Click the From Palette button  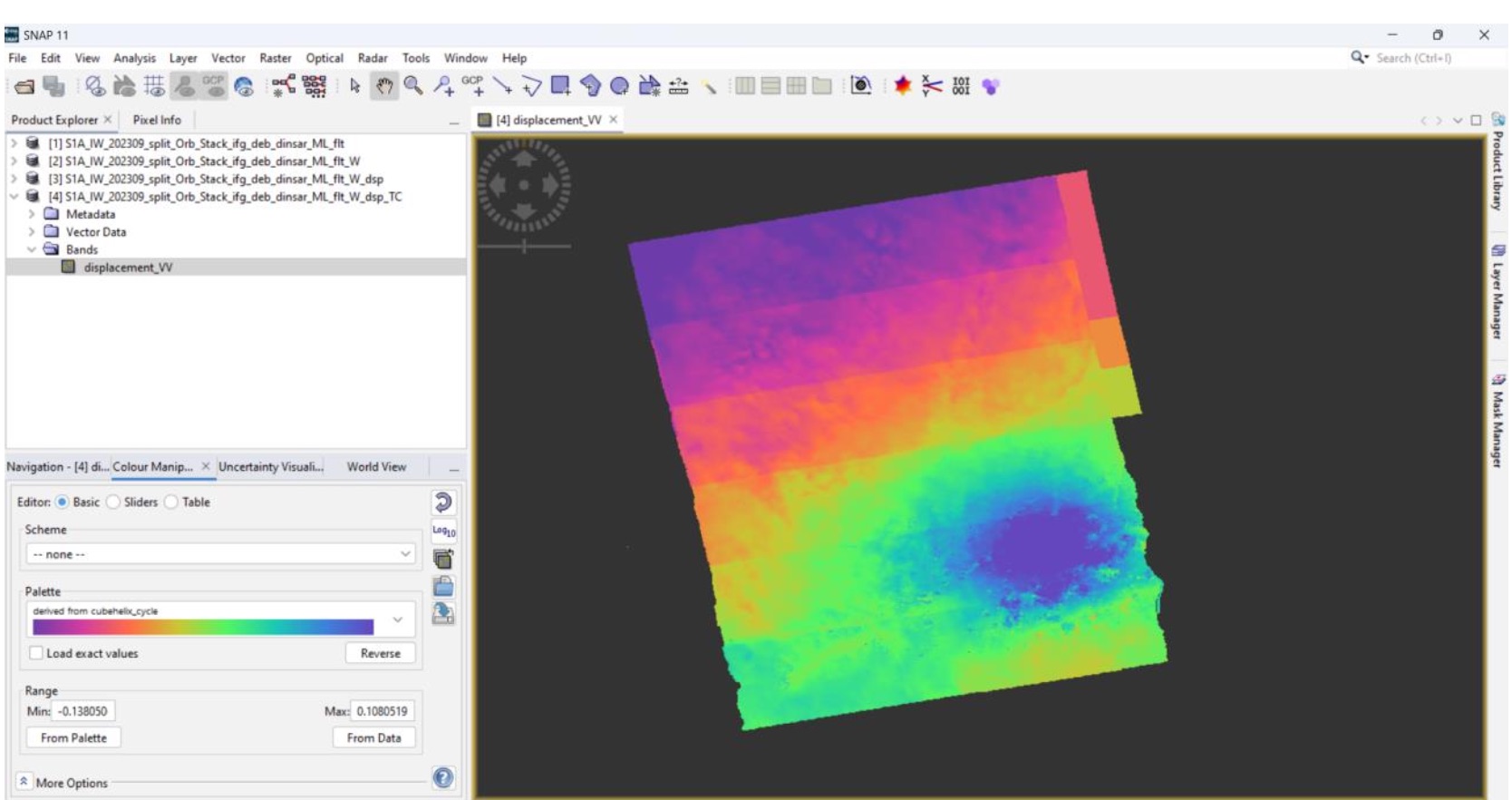pyautogui.click(x=73, y=738)
